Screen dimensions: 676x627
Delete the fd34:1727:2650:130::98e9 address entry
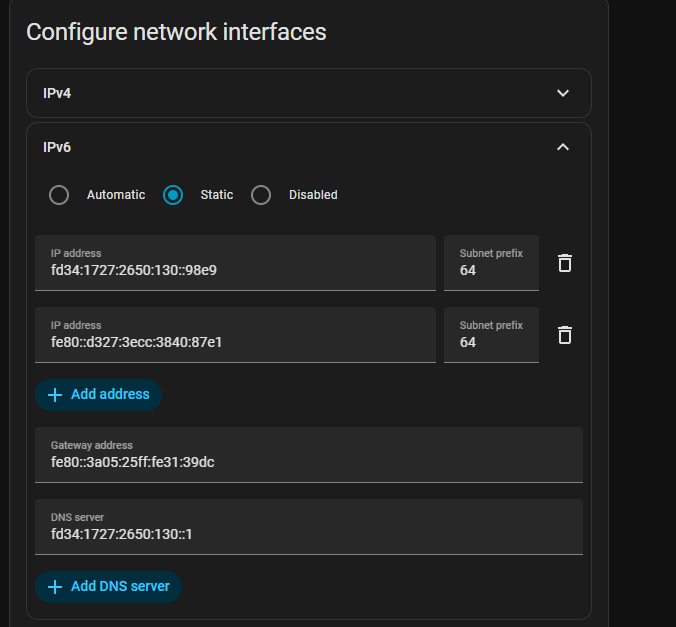point(565,263)
